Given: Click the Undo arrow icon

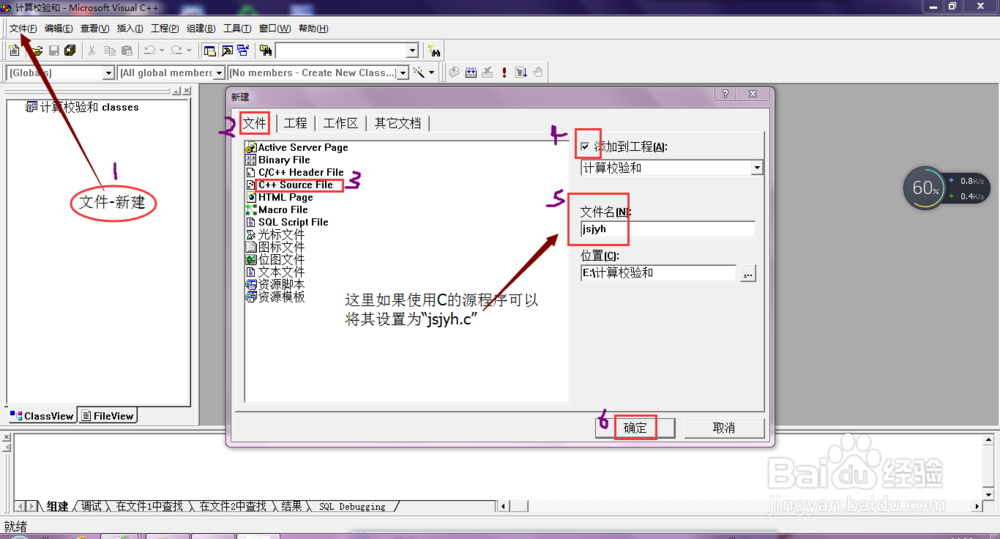Looking at the screenshot, I should (150, 50).
